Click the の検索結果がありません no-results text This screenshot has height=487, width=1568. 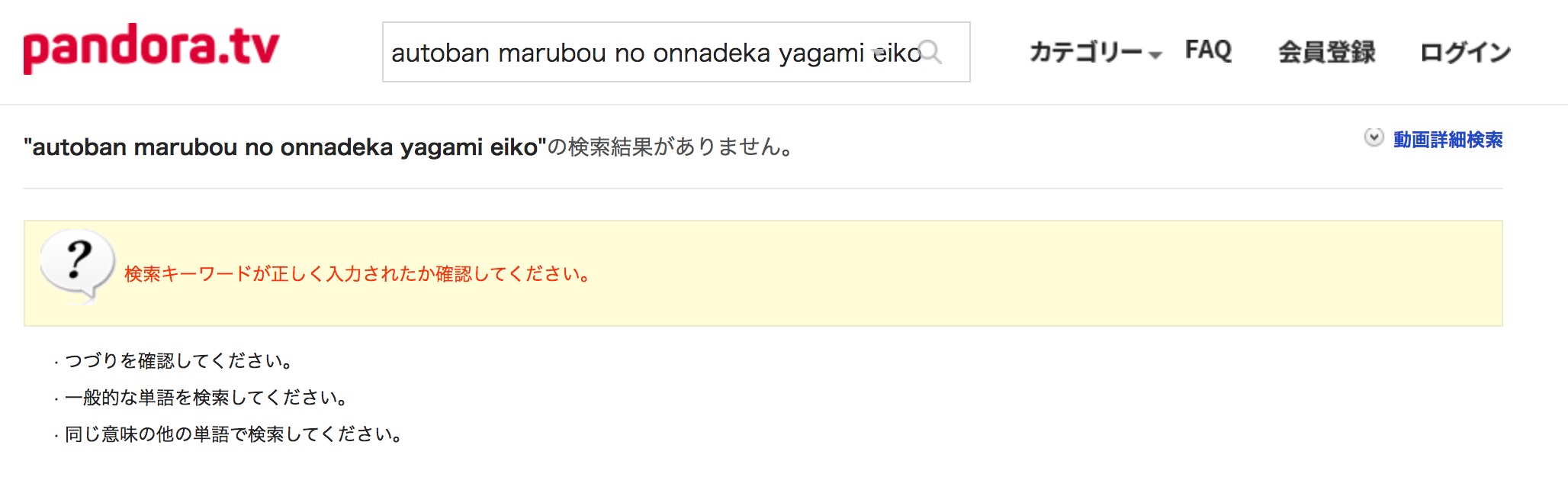671,147
